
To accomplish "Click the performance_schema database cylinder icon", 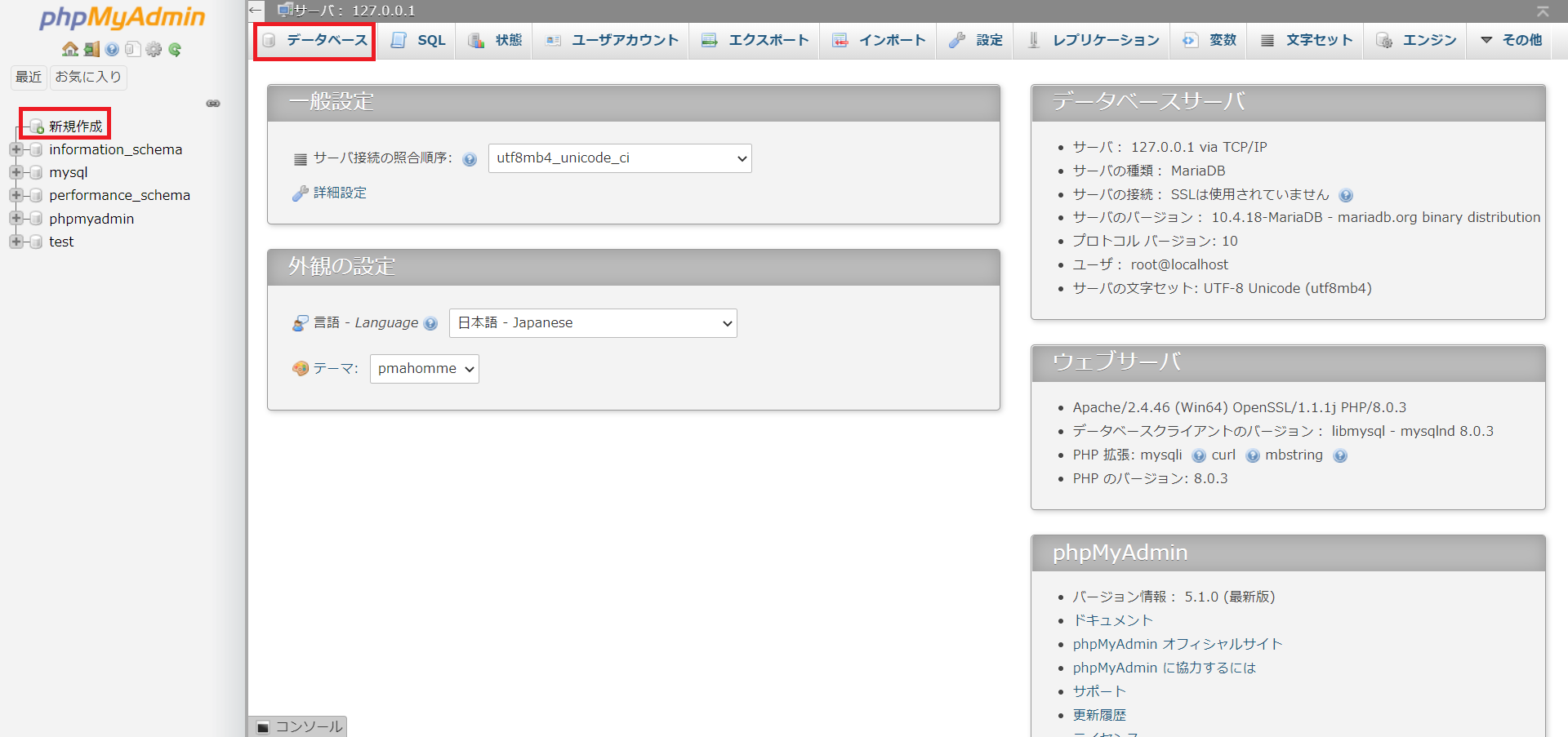I will [36, 196].
